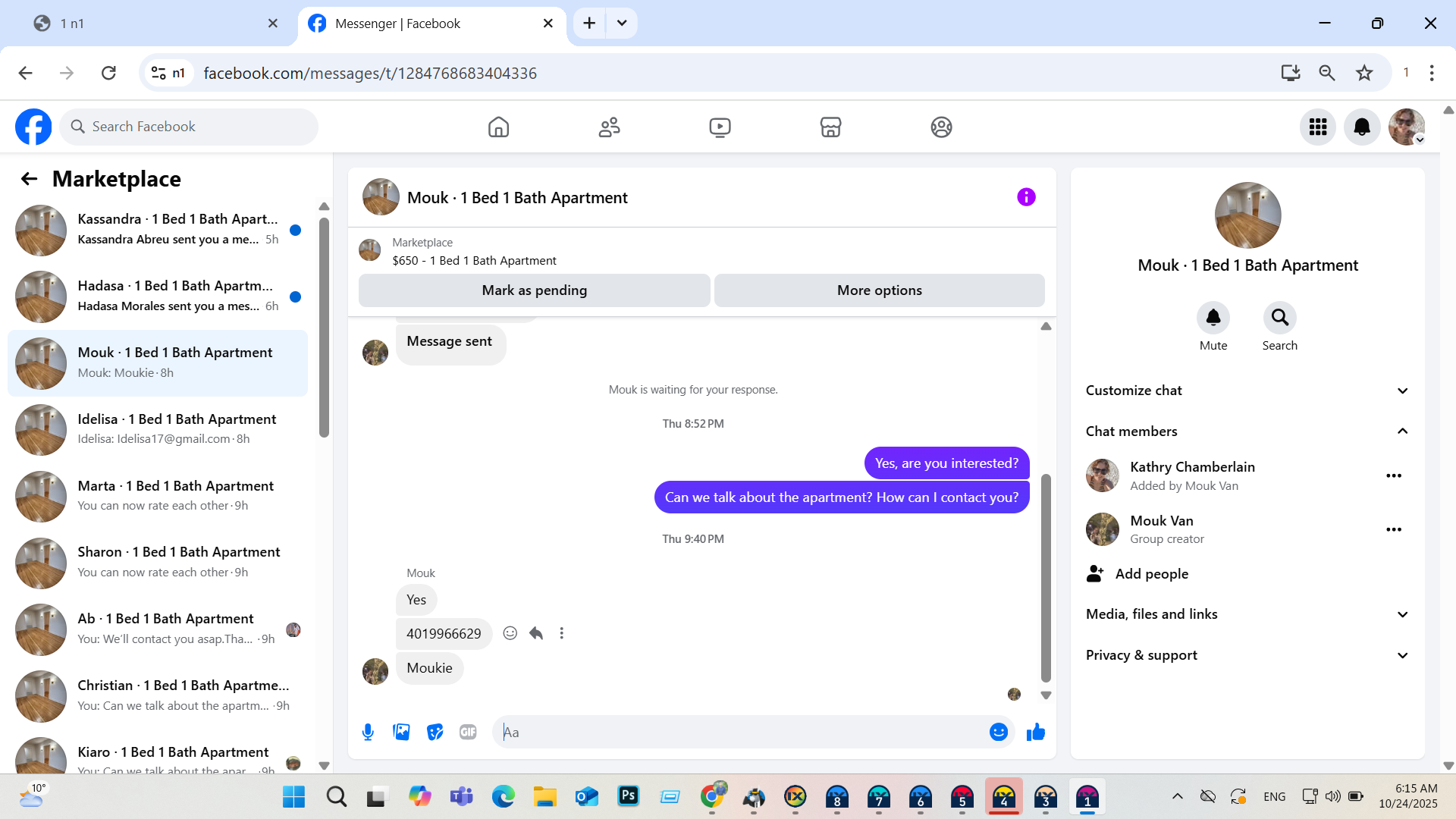Click the More options button
The width and height of the screenshot is (1456, 819).
tap(880, 290)
